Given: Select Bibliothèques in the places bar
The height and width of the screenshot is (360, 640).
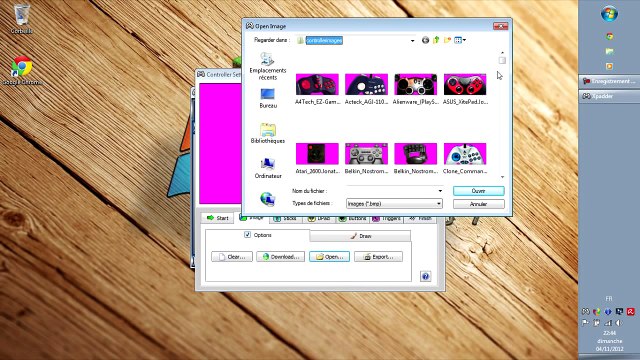Looking at the screenshot, I should (268, 133).
